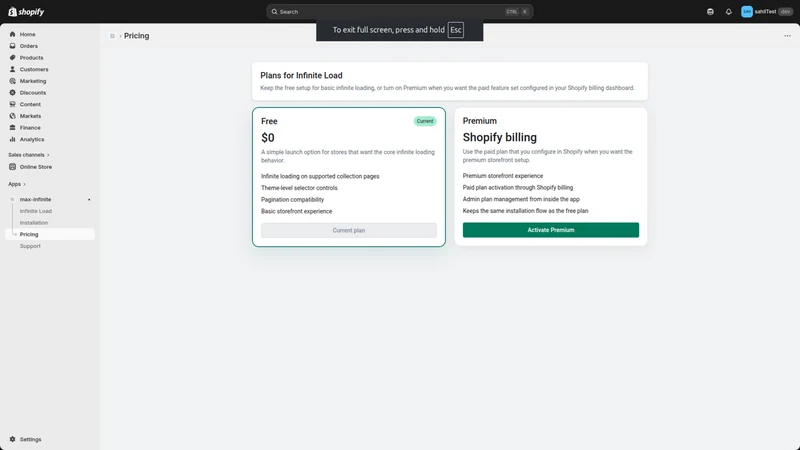This screenshot has height=450, width=800.
Task: Click the CTRL K shortcut hint
Action: point(517,12)
